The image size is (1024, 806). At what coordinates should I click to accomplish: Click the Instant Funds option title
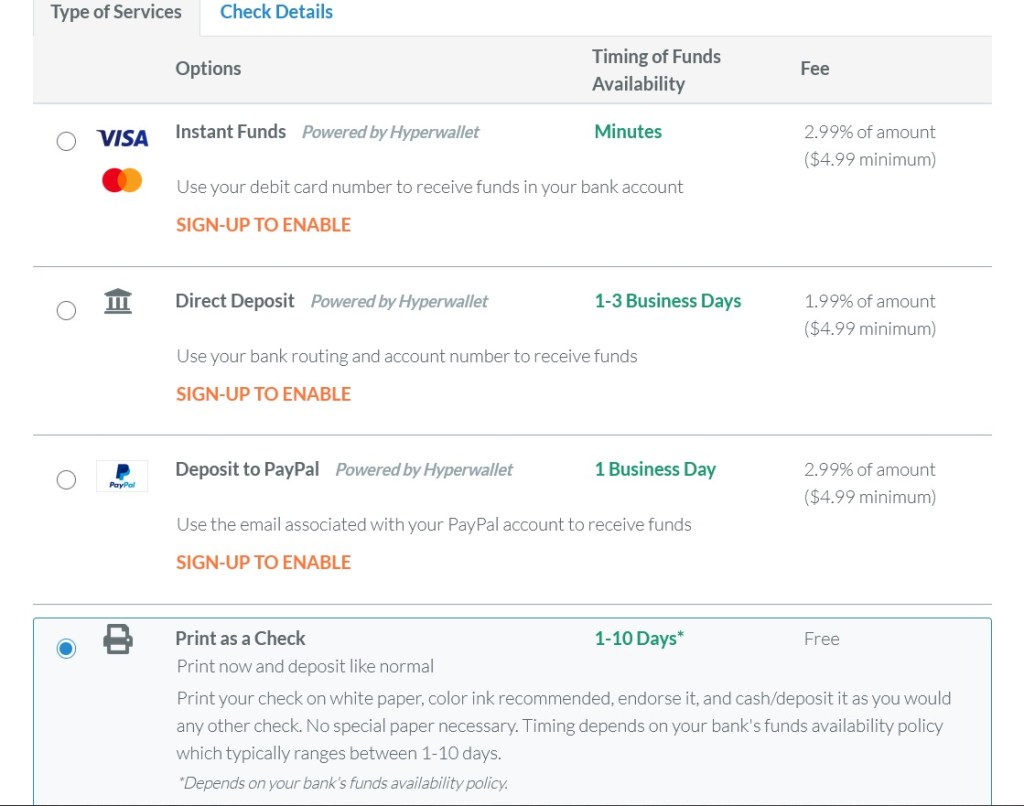pyautogui.click(x=230, y=132)
